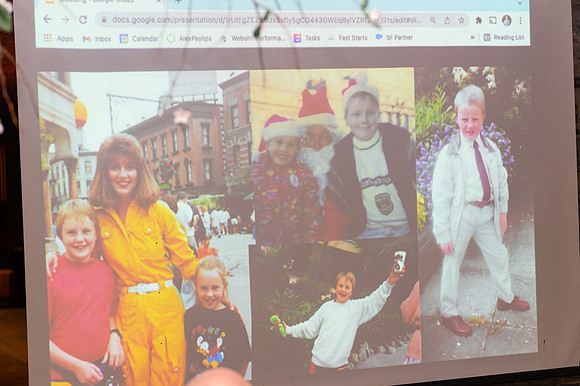Select the photo of boy raising a cup
Image resolution: width=580 pixels, height=386 pixels.
point(336,307)
